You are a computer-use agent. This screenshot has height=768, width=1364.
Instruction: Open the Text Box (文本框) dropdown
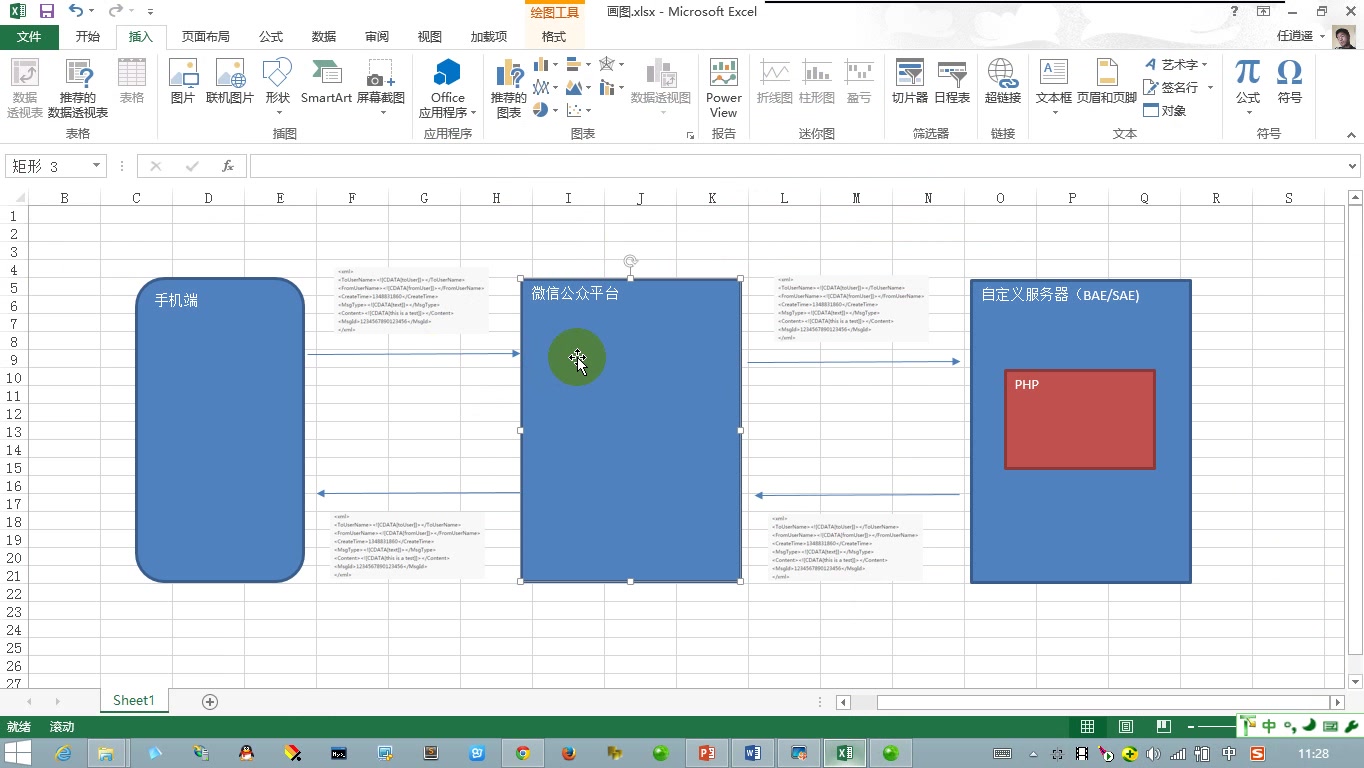[x=1053, y=112]
